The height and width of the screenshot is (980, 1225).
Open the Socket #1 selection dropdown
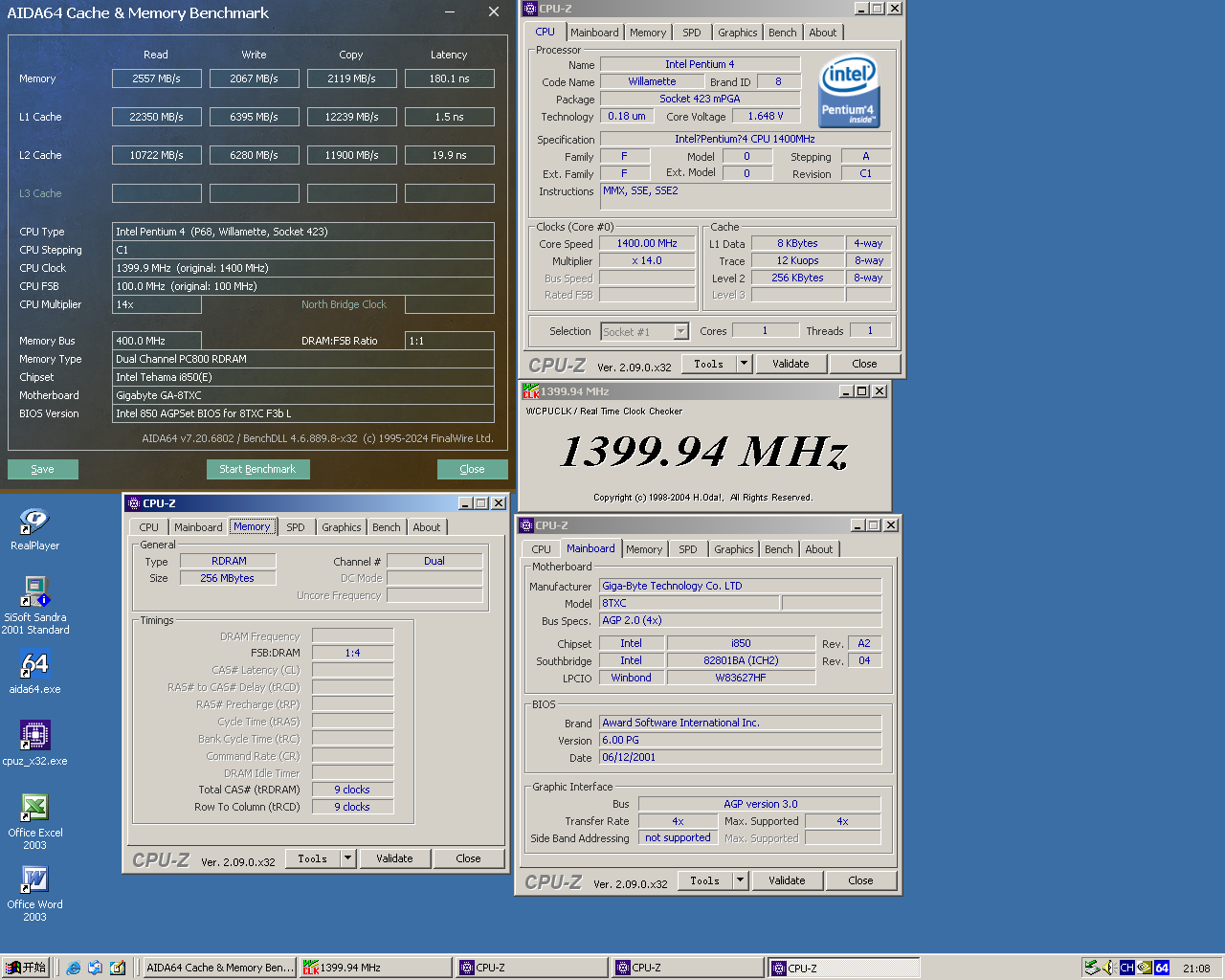pos(680,331)
